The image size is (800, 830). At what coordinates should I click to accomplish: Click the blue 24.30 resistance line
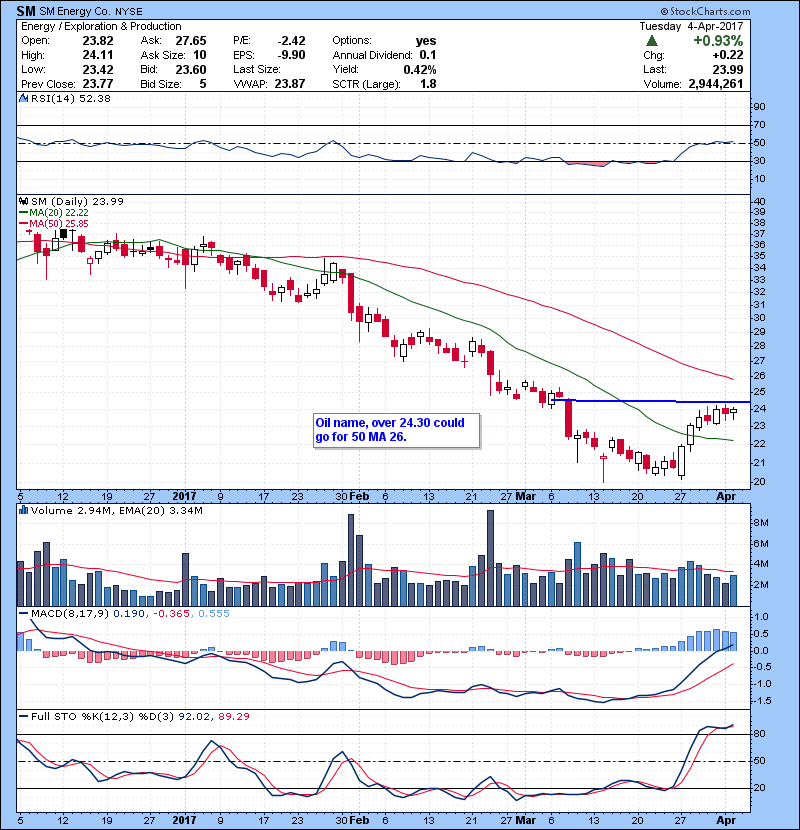pos(652,401)
